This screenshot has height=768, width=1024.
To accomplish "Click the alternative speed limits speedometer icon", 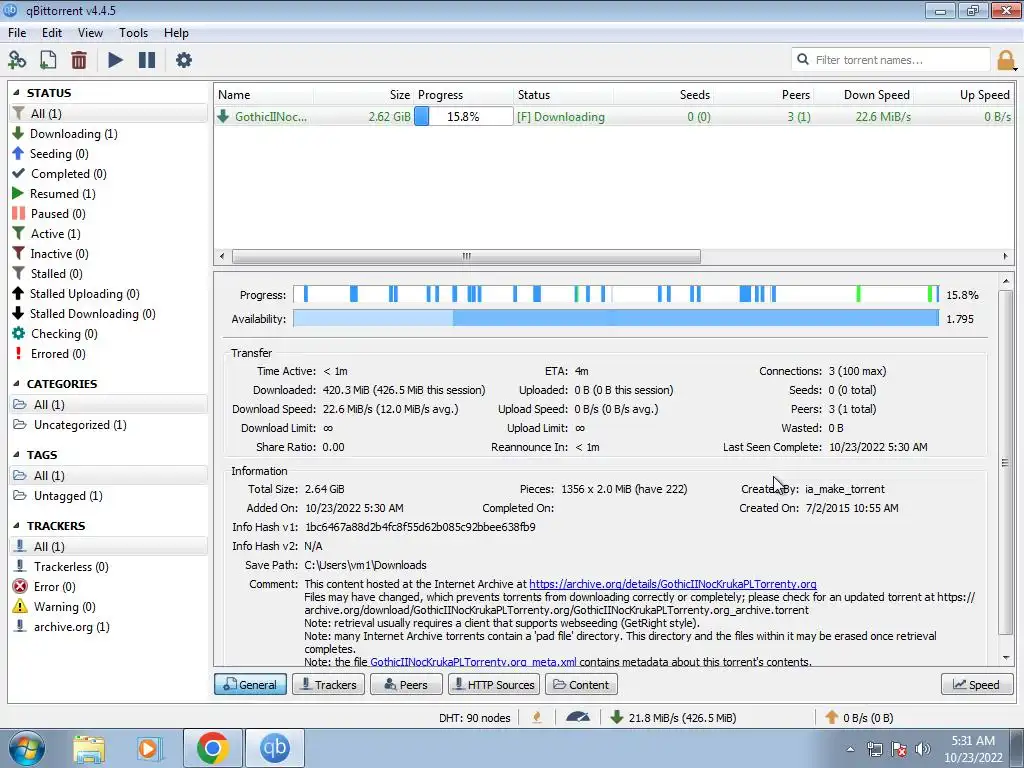I will (x=578, y=717).
